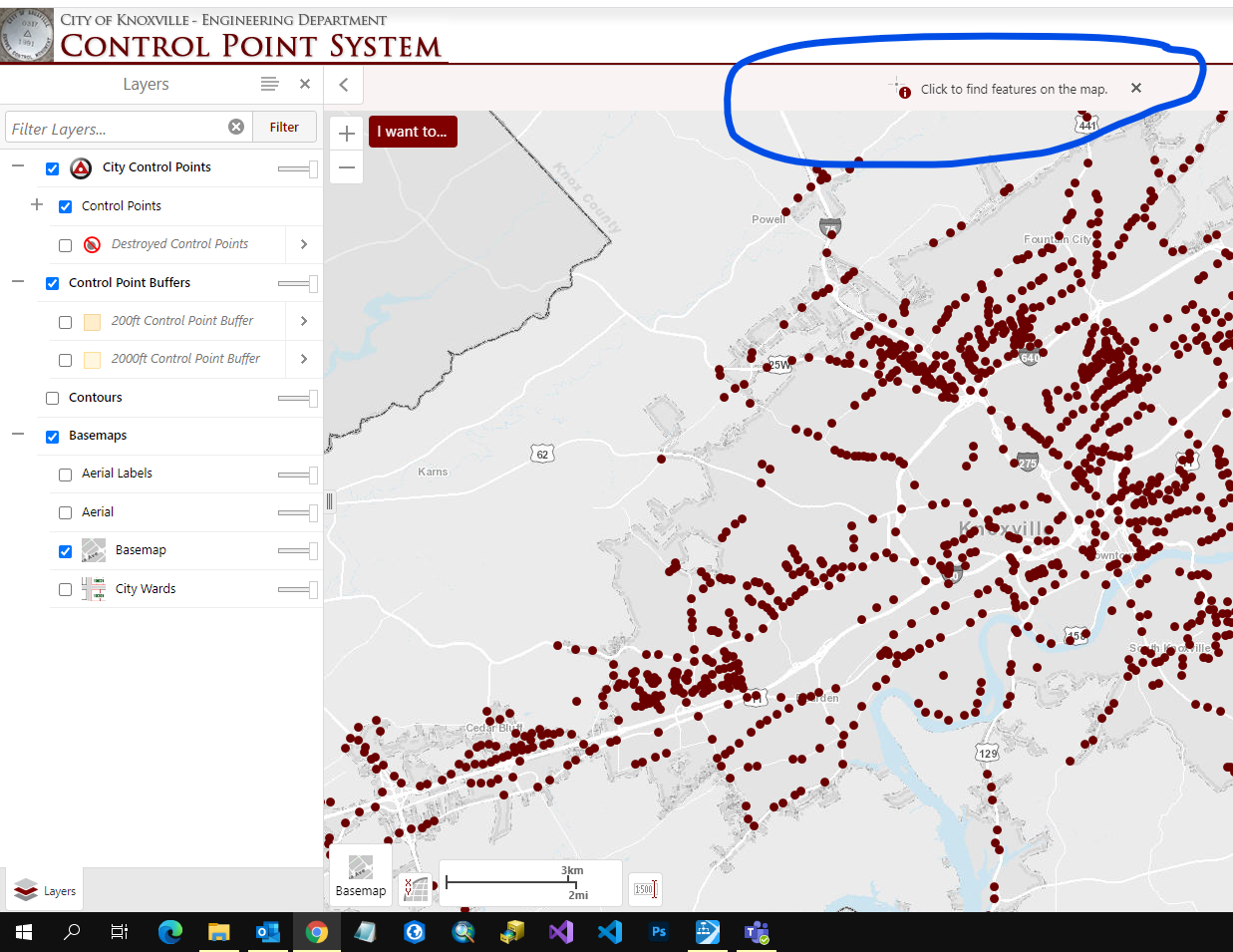The width and height of the screenshot is (1233, 952).
Task: Select the Layers tab at the panel bottom
Action: pos(44,891)
